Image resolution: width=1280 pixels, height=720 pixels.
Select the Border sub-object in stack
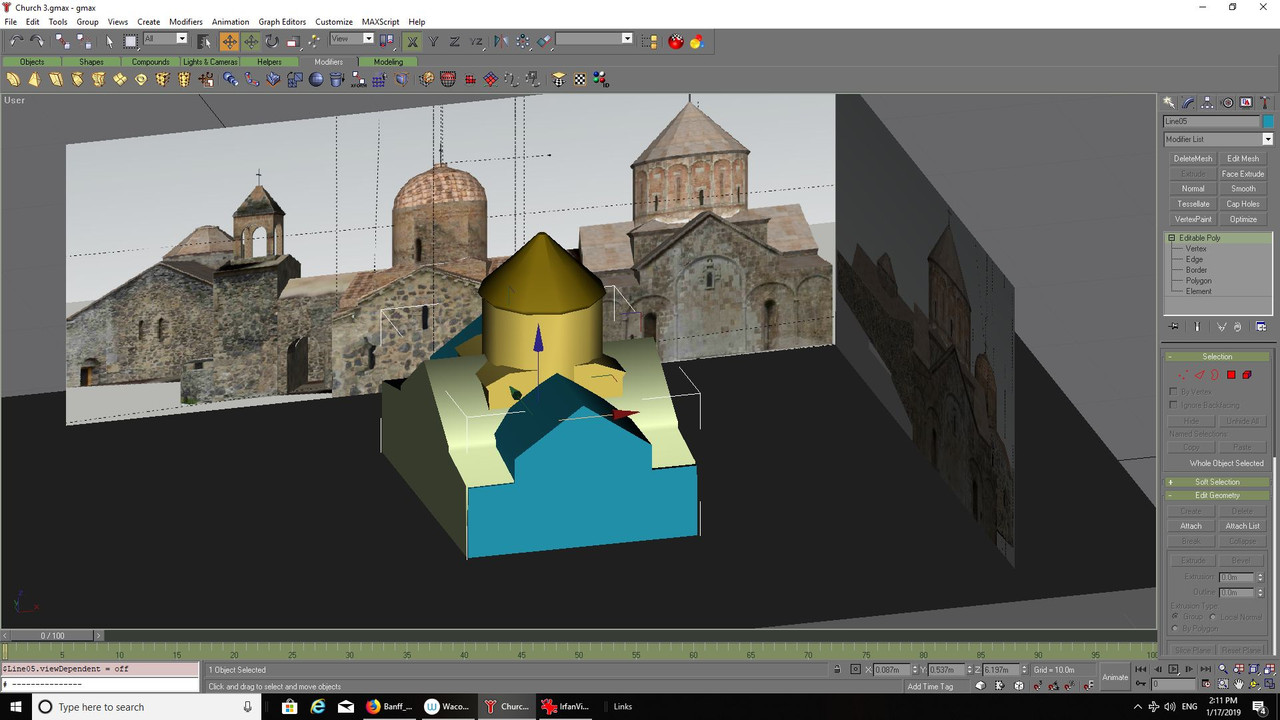1196,270
